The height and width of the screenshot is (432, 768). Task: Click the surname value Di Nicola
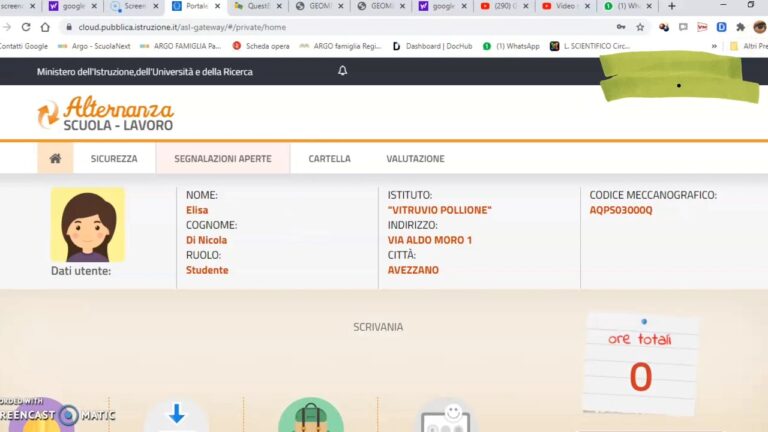[x=206, y=240]
